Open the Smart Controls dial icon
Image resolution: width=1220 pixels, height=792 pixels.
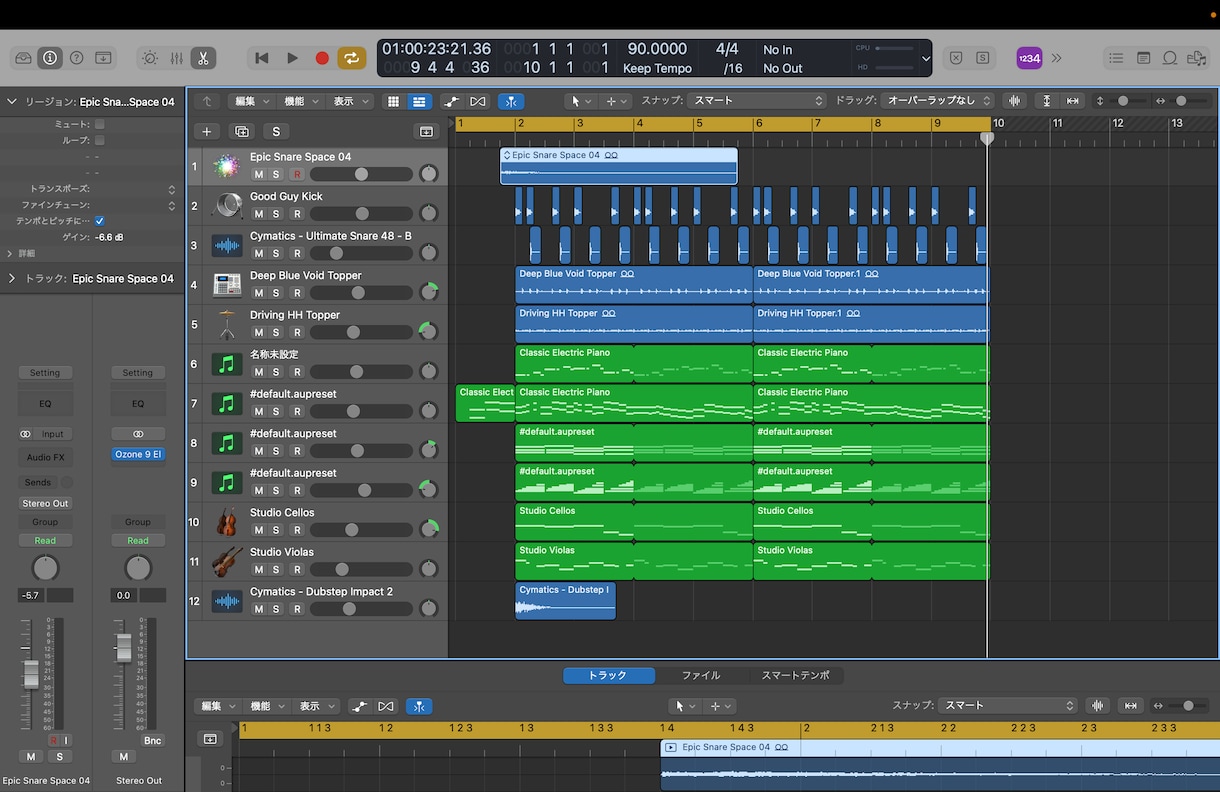150,58
